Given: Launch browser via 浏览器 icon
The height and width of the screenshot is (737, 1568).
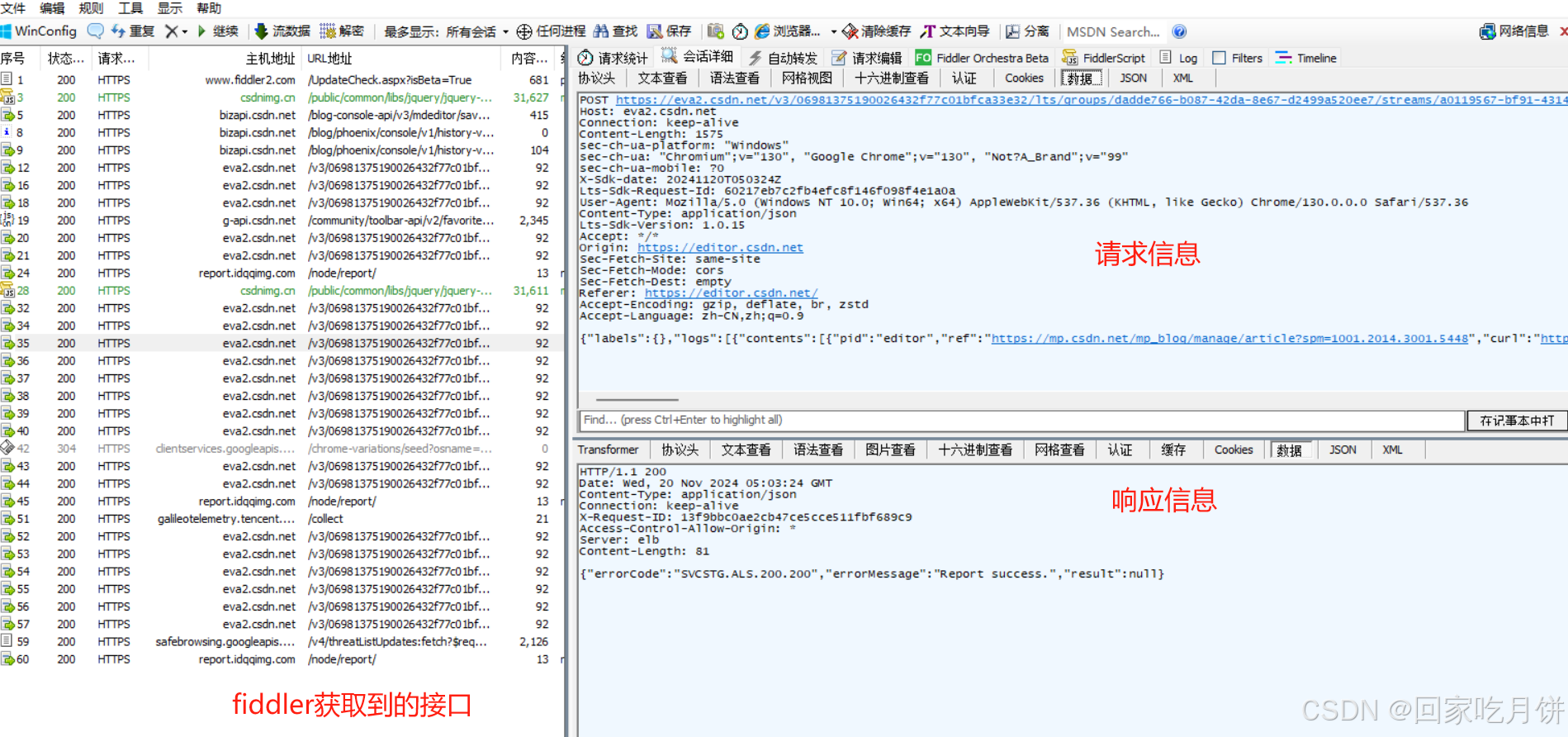Looking at the screenshot, I should tap(788, 31).
